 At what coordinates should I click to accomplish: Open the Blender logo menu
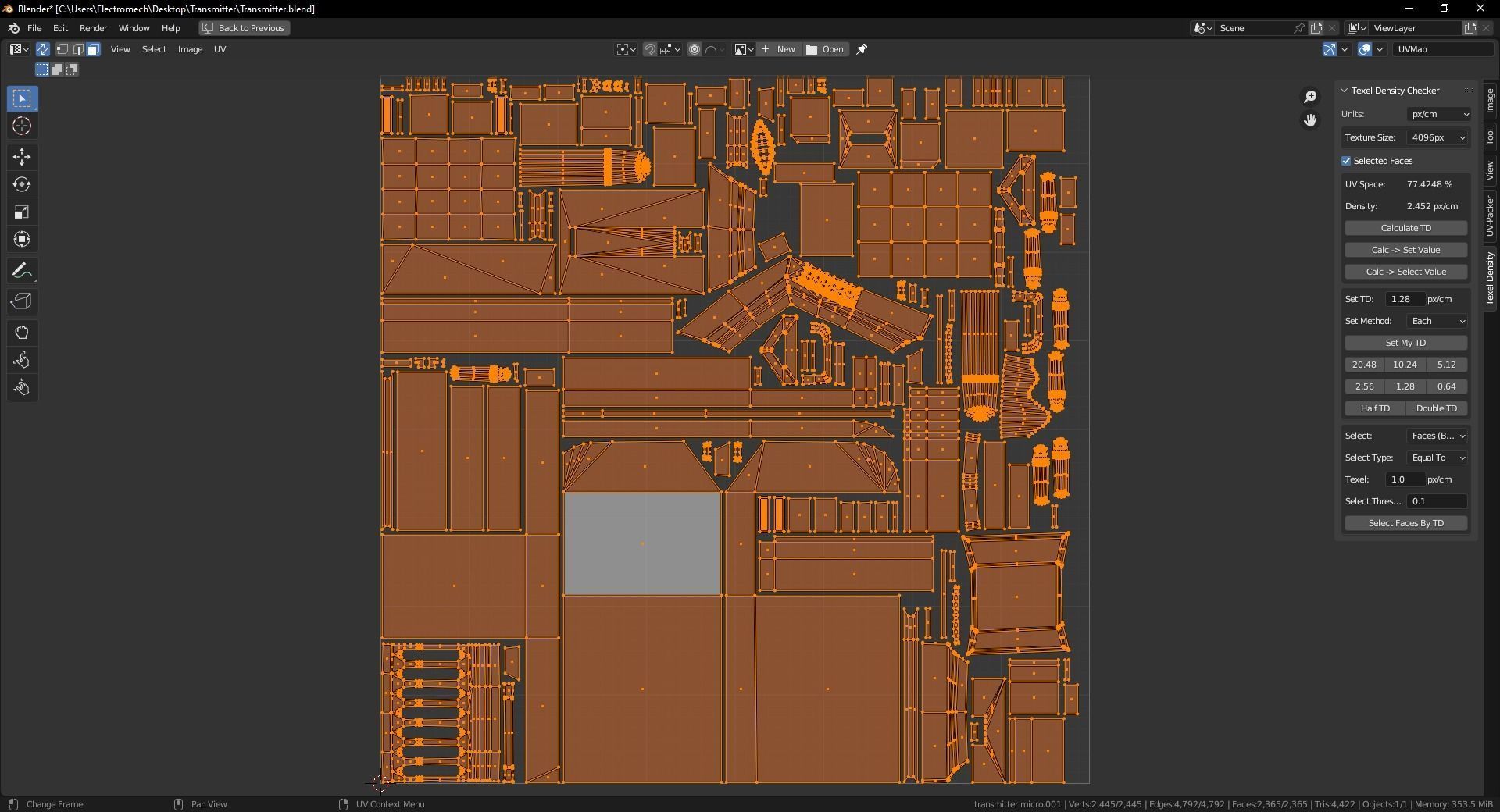pyautogui.click(x=13, y=28)
